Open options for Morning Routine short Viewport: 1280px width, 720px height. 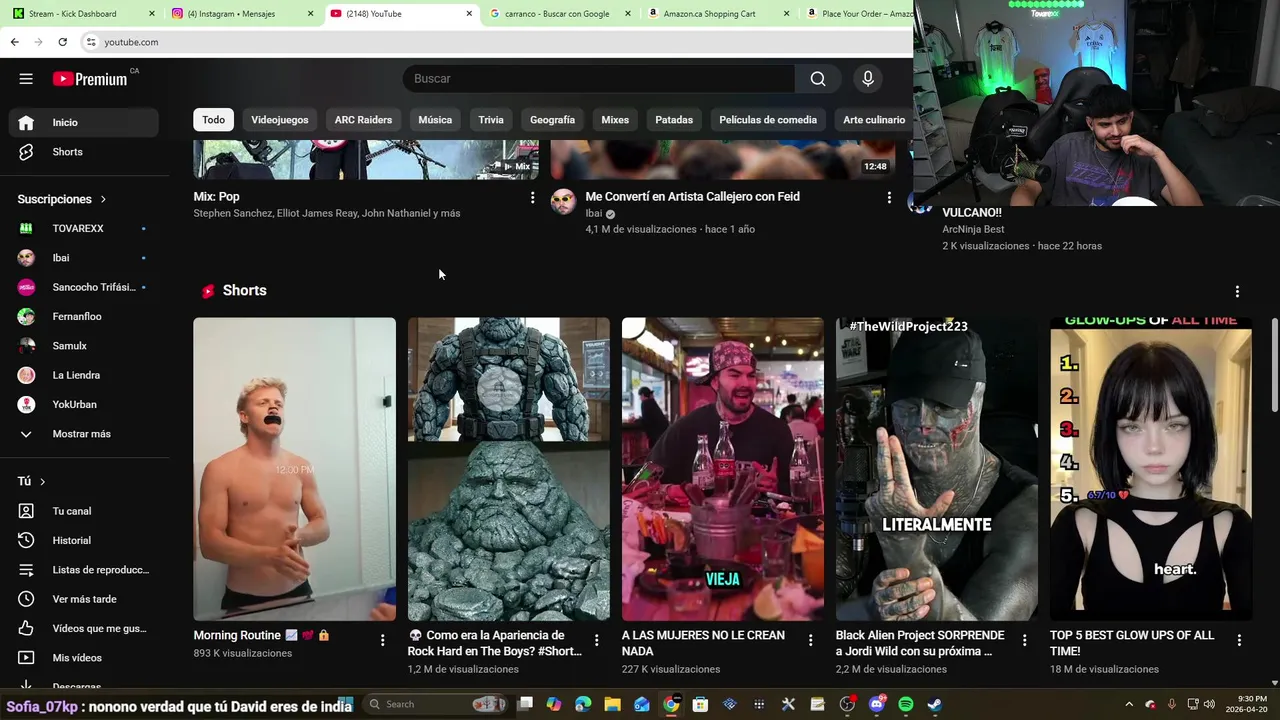[382, 640]
